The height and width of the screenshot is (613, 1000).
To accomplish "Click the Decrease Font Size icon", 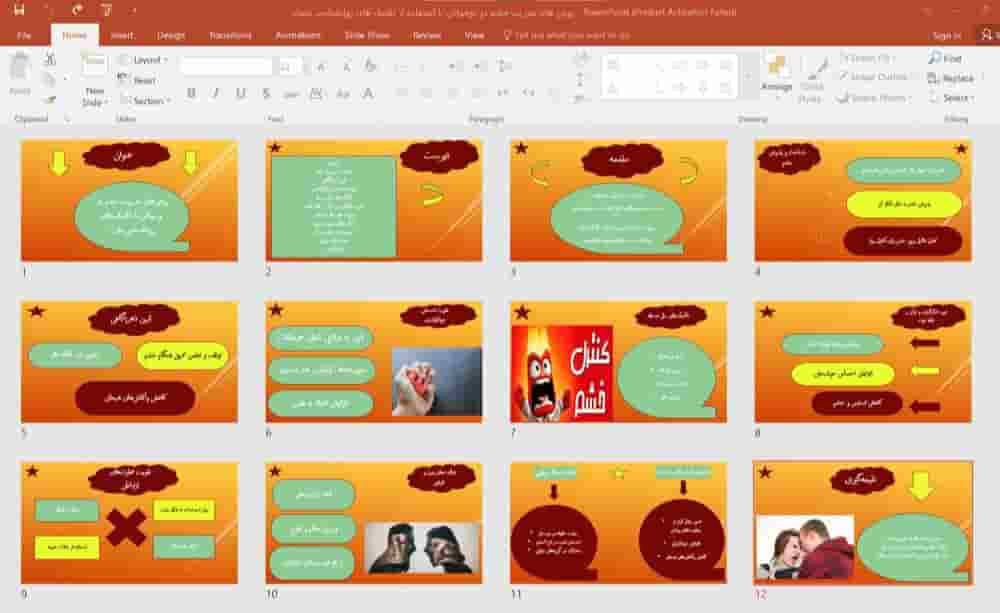I will 346,66.
